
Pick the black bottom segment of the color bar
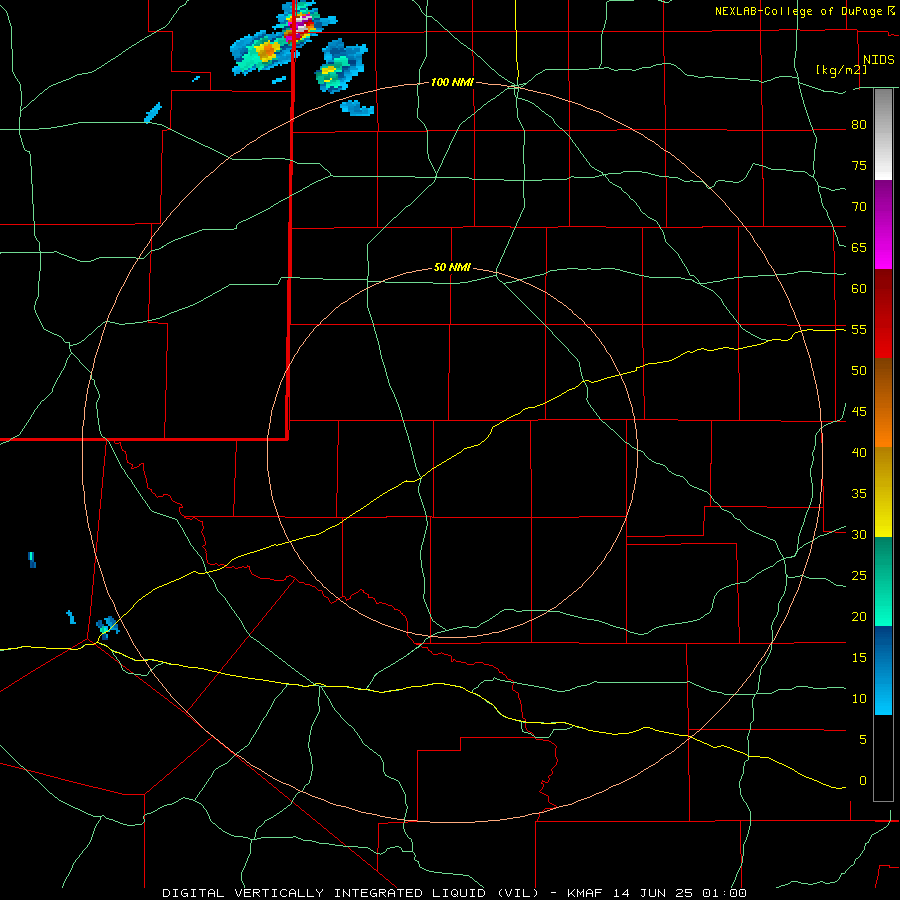[883, 758]
